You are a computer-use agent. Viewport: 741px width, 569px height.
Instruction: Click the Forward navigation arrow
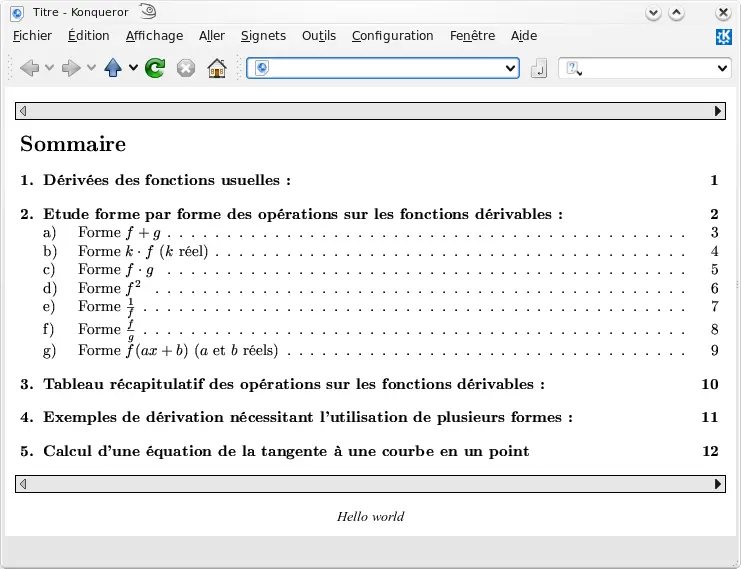[71, 68]
